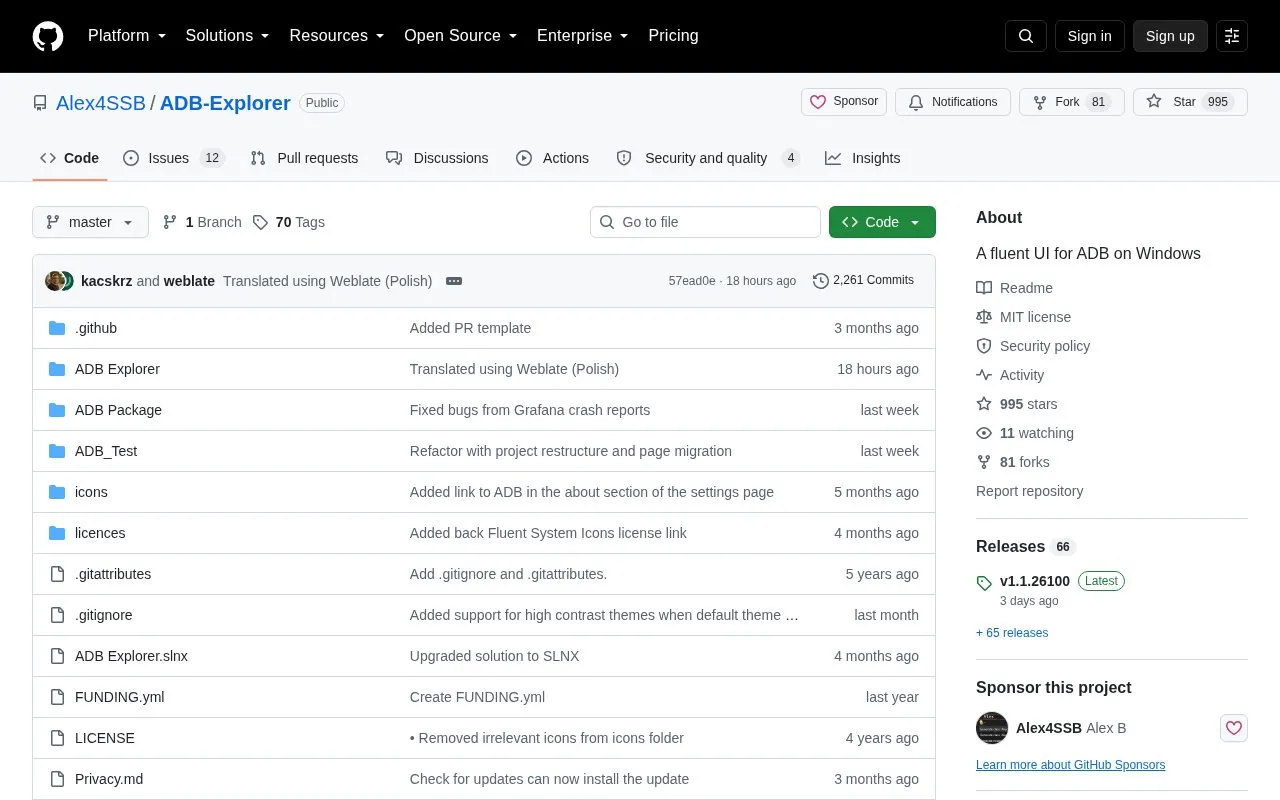The height and width of the screenshot is (800, 1280).
Task: Click the heart sponsor button beside Alex4SSB
Action: click(1234, 728)
